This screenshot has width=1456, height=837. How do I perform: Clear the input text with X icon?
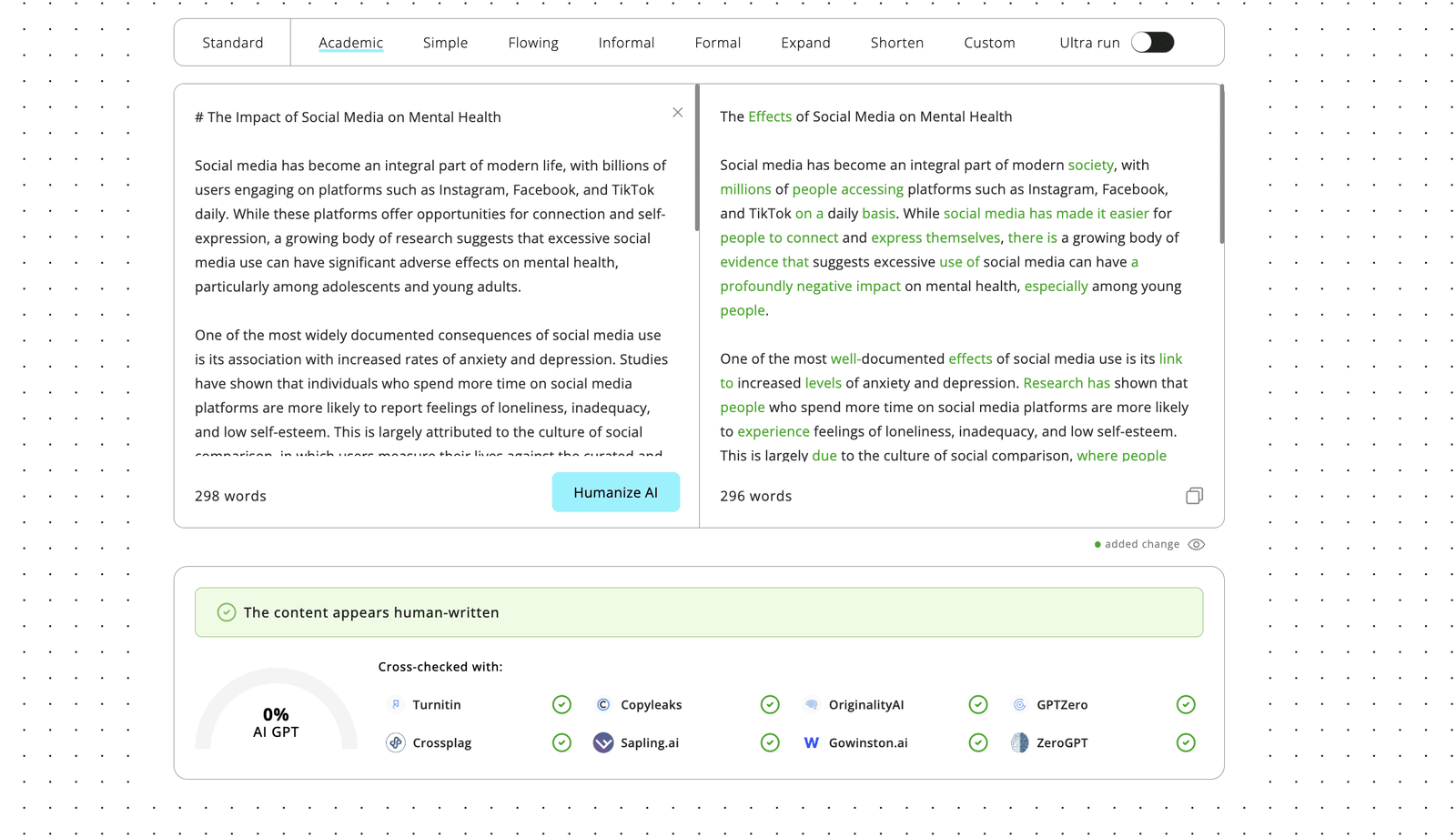(677, 113)
